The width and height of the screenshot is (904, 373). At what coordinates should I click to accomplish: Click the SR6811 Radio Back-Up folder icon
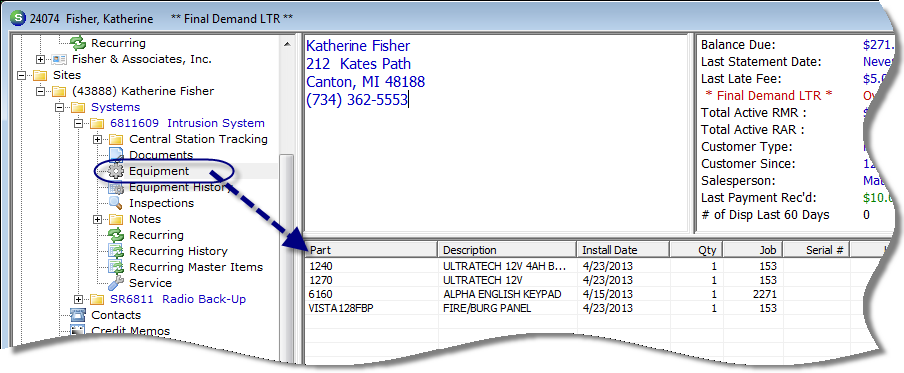point(97,299)
